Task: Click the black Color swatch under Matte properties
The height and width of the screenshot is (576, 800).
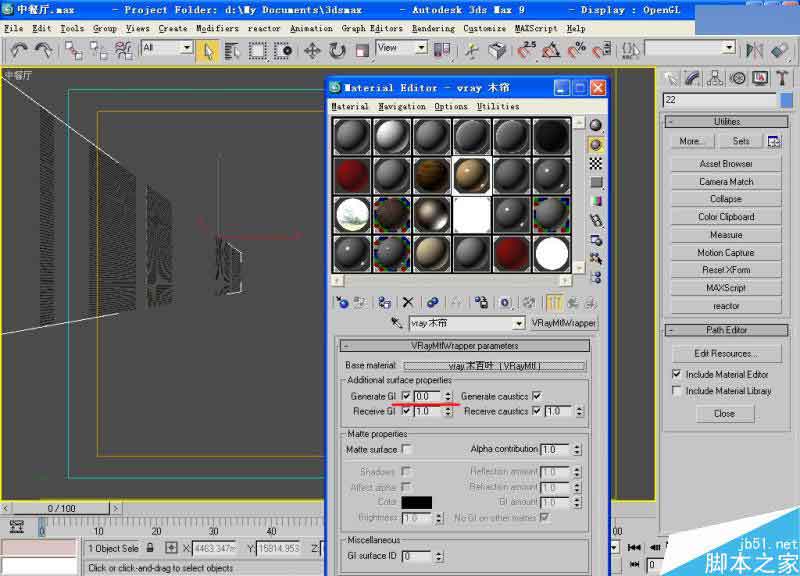Action: coord(417,501)
